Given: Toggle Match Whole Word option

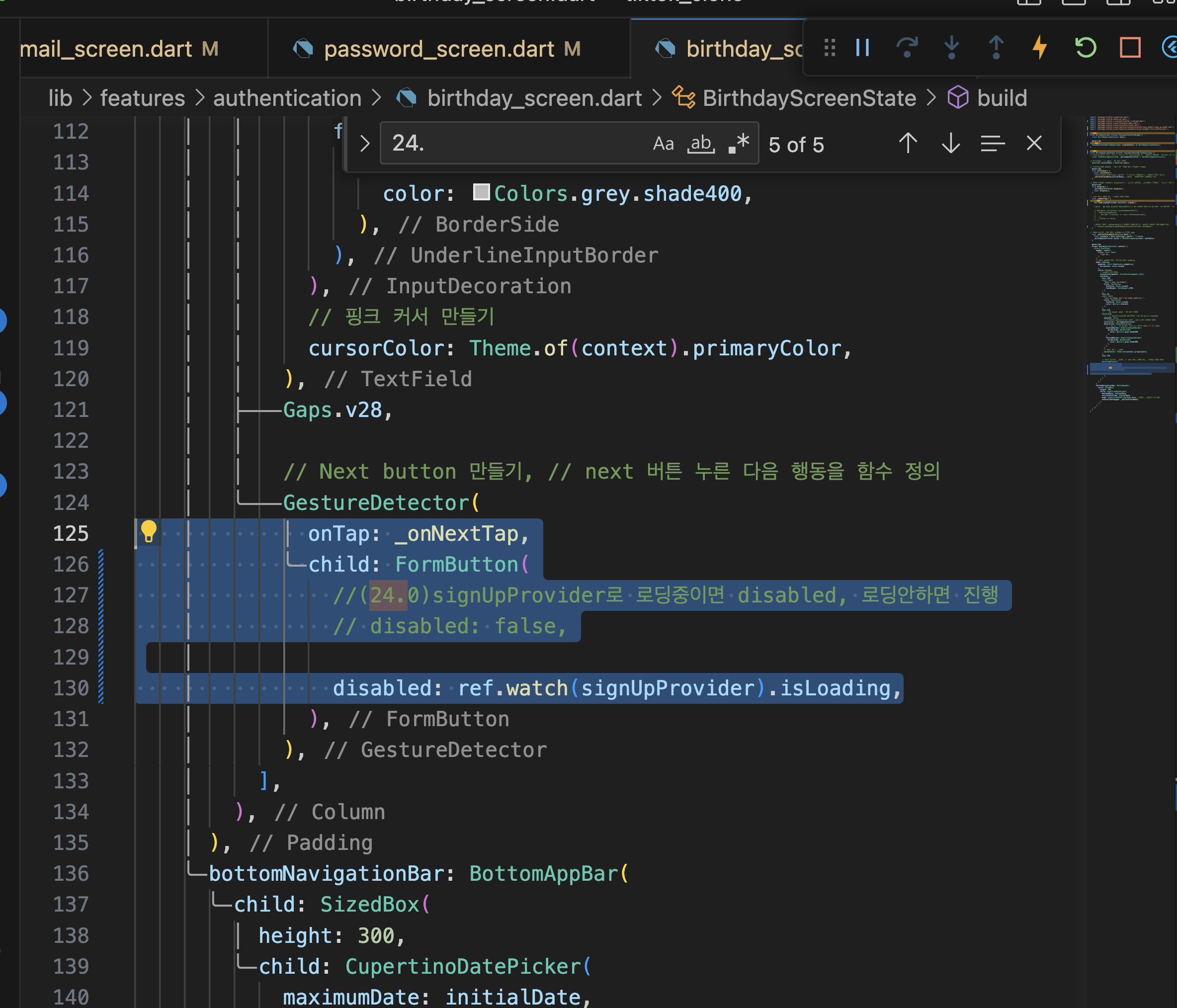Looking at the screenshot, I should (x=701, y=144).
